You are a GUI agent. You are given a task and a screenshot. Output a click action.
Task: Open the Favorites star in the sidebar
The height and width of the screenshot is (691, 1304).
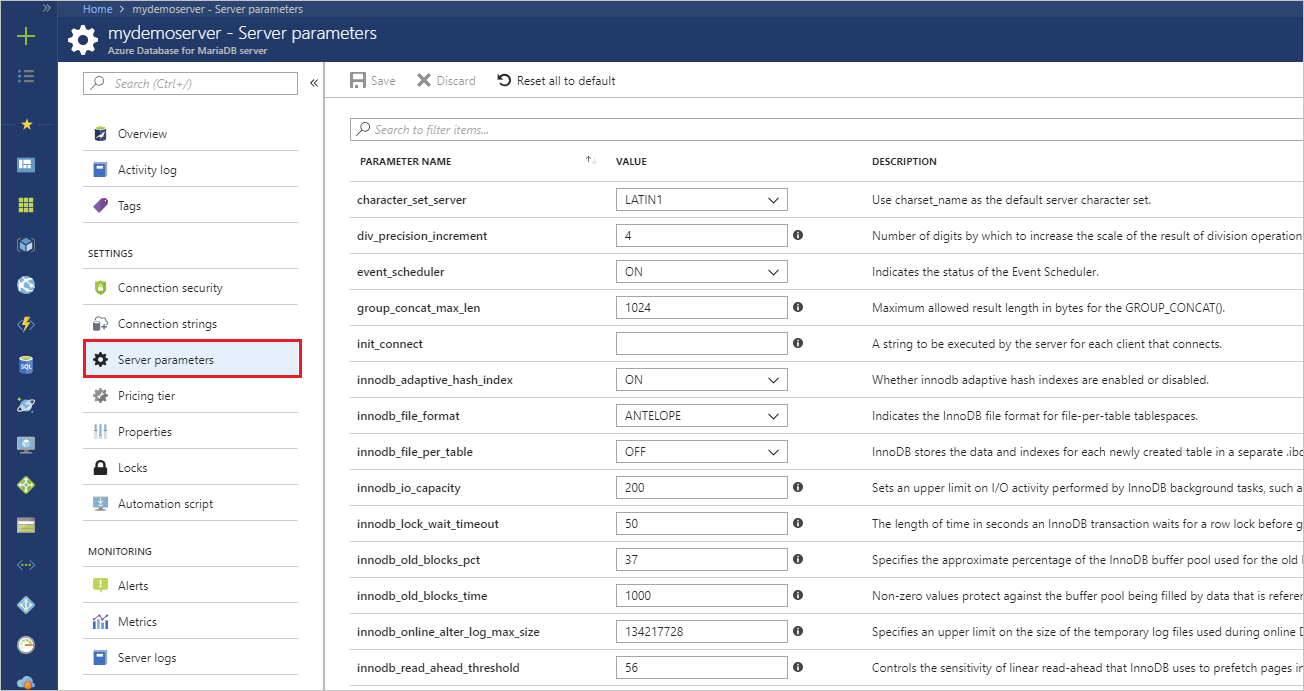click(x=28, y=126)
